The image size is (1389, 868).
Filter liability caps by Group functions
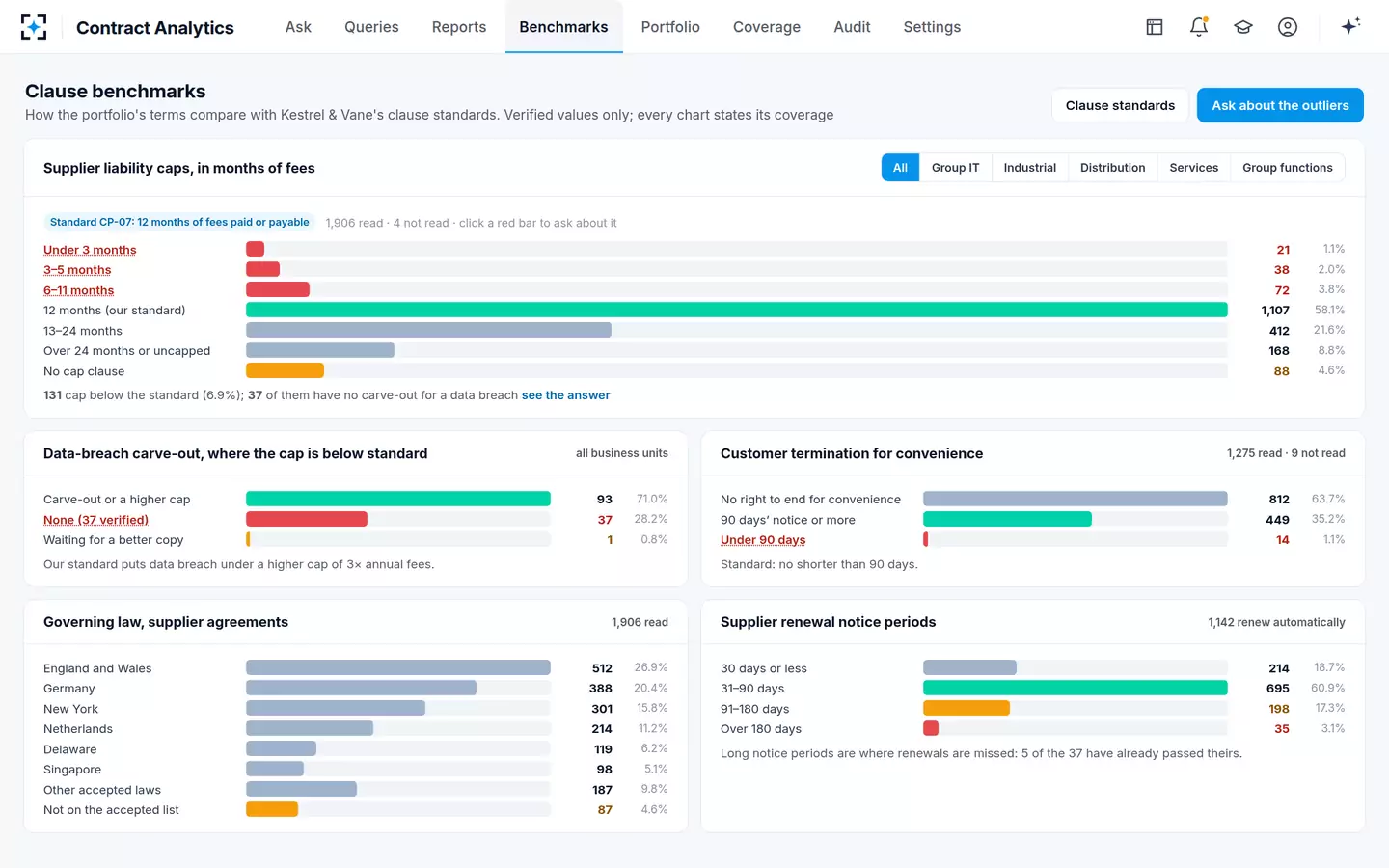point(1287,168)
